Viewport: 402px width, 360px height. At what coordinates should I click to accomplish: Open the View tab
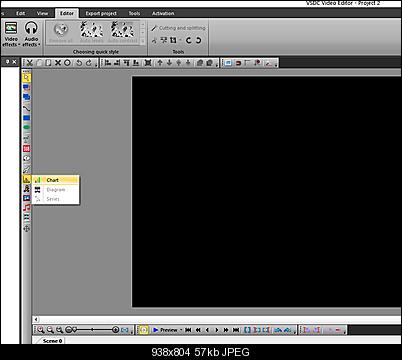pyautogui.click(x=42, y=13)
